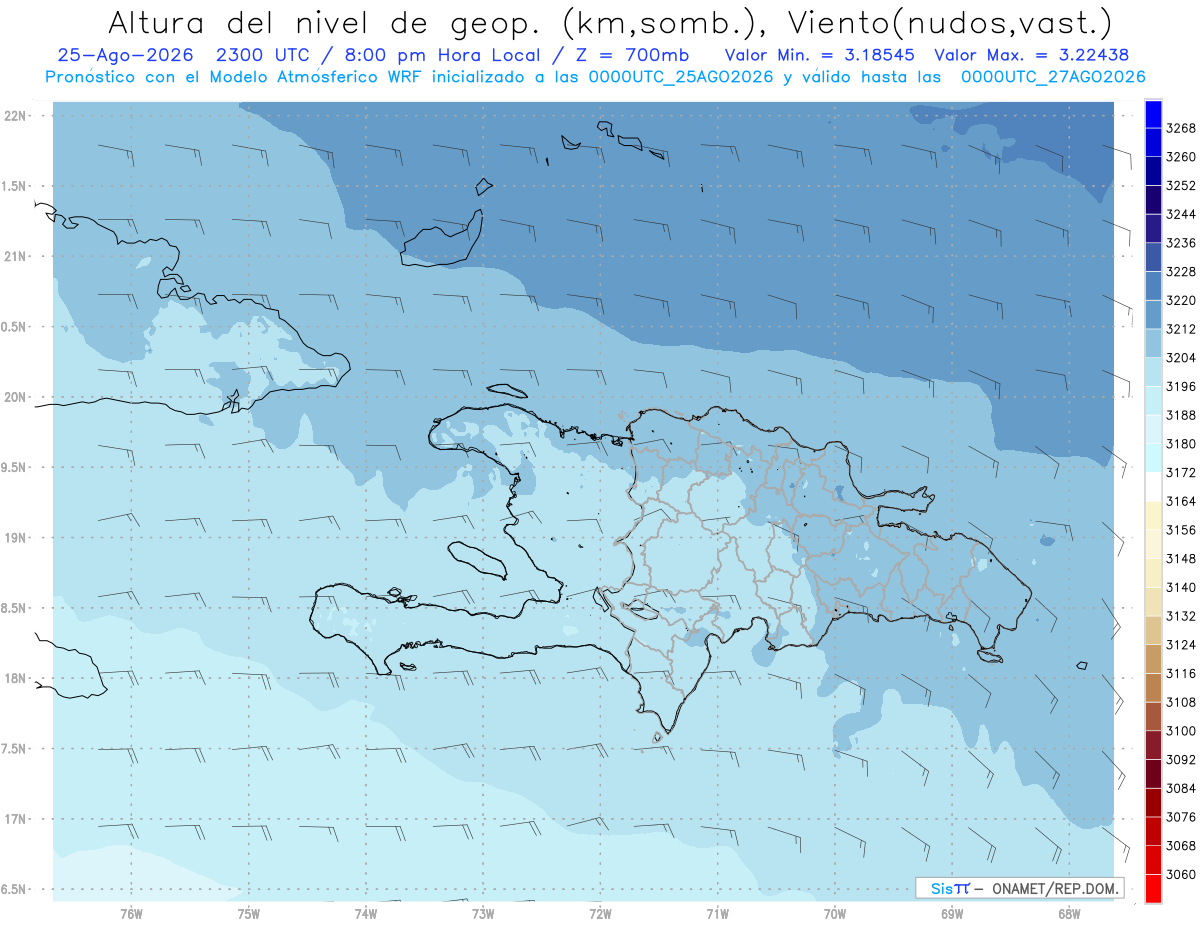This screenshot has height=927, width=1200.
Task: Click the '3204' colorbar value
Action: [x=1181, y=358]
